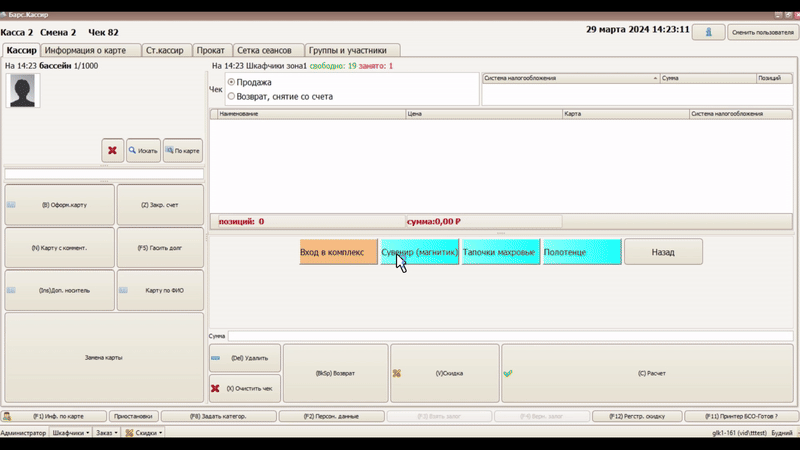Click the Наименование column header

[x=312, y=114]
